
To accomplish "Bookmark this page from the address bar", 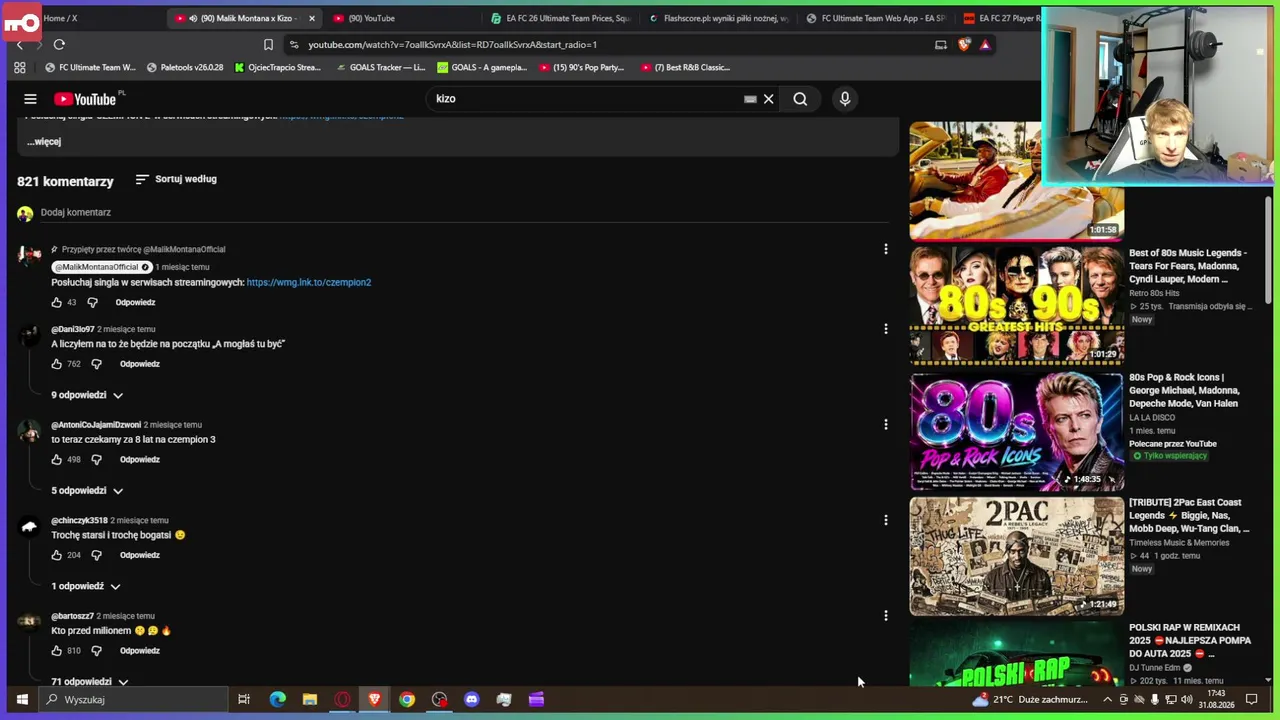I will [268, 44].
